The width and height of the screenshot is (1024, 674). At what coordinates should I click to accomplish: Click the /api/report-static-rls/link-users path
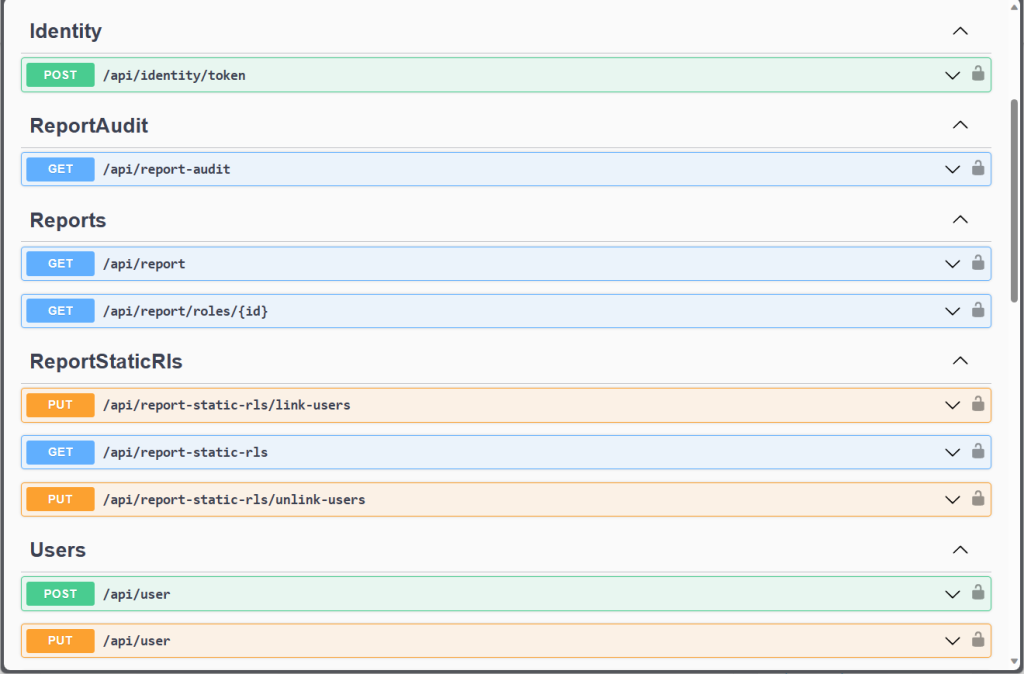(226, 405)
